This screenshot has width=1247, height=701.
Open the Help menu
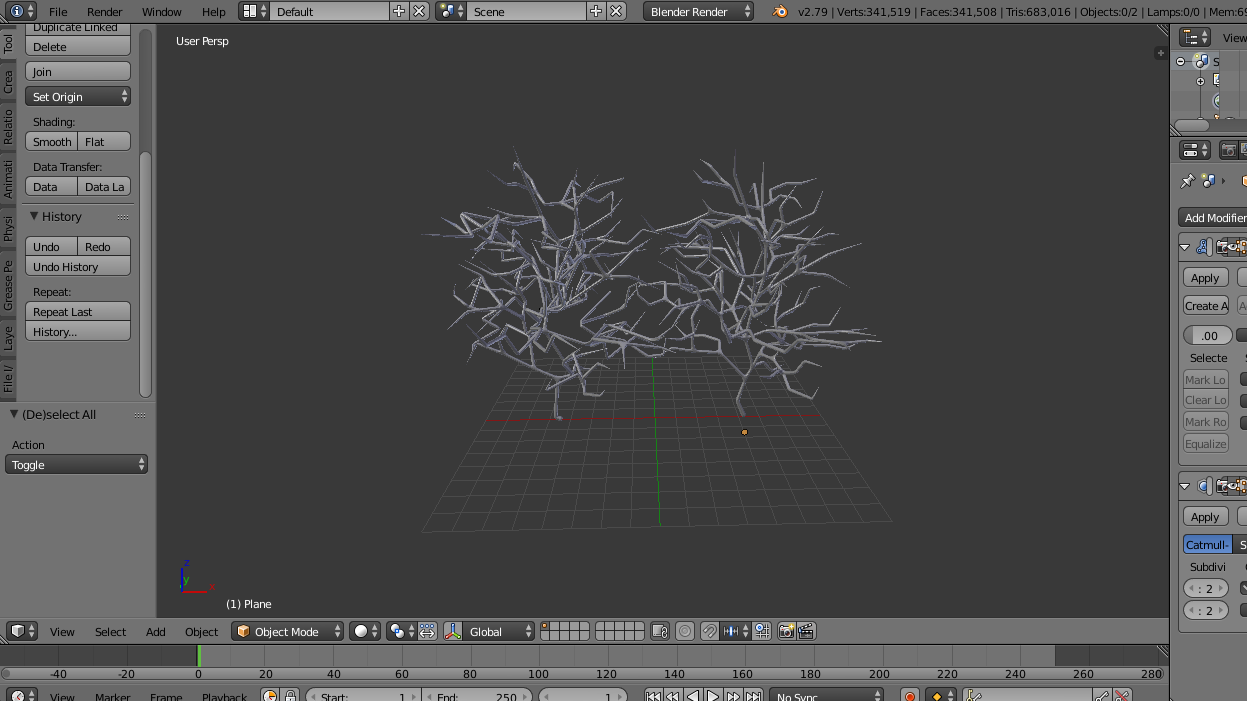click(213, 12)
